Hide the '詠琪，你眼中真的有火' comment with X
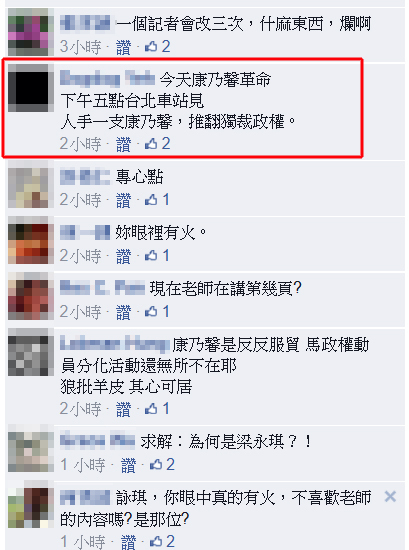 click(390, 497)
